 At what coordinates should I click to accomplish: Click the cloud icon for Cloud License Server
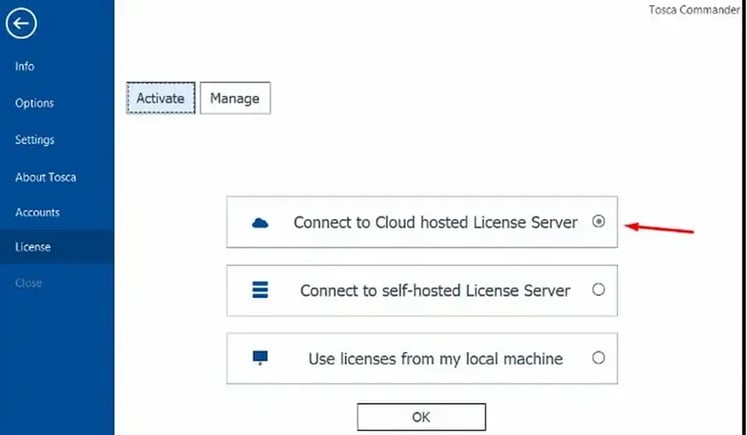click(x=260, y=223)
